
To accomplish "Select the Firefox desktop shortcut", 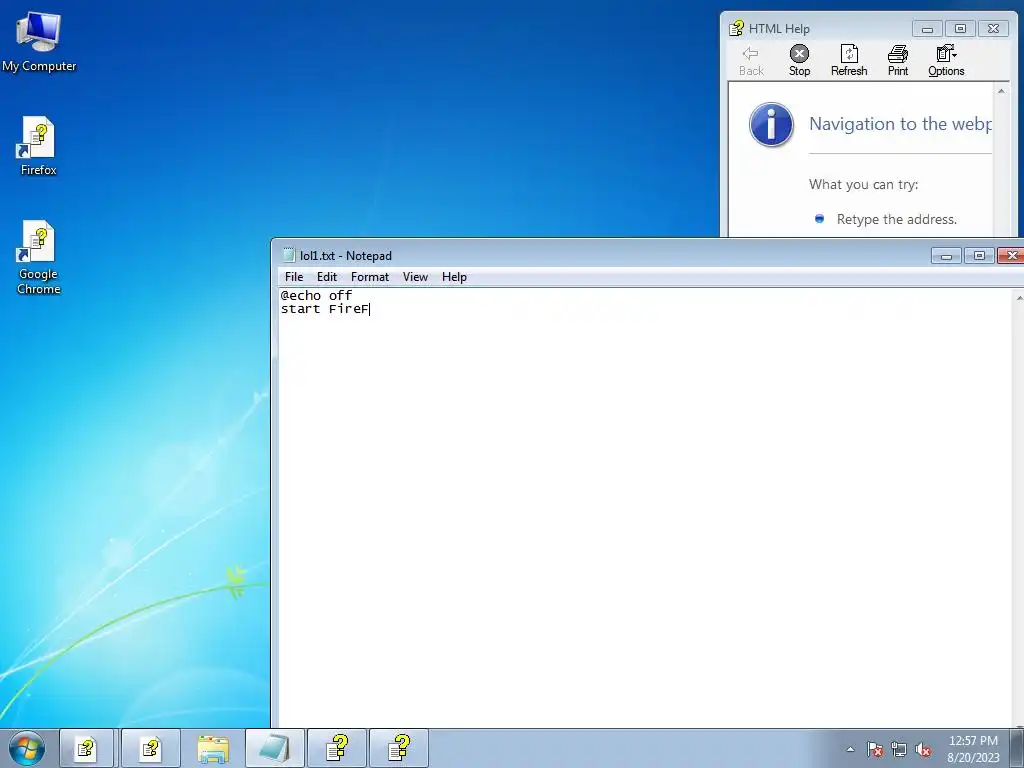I will point(39,146).
